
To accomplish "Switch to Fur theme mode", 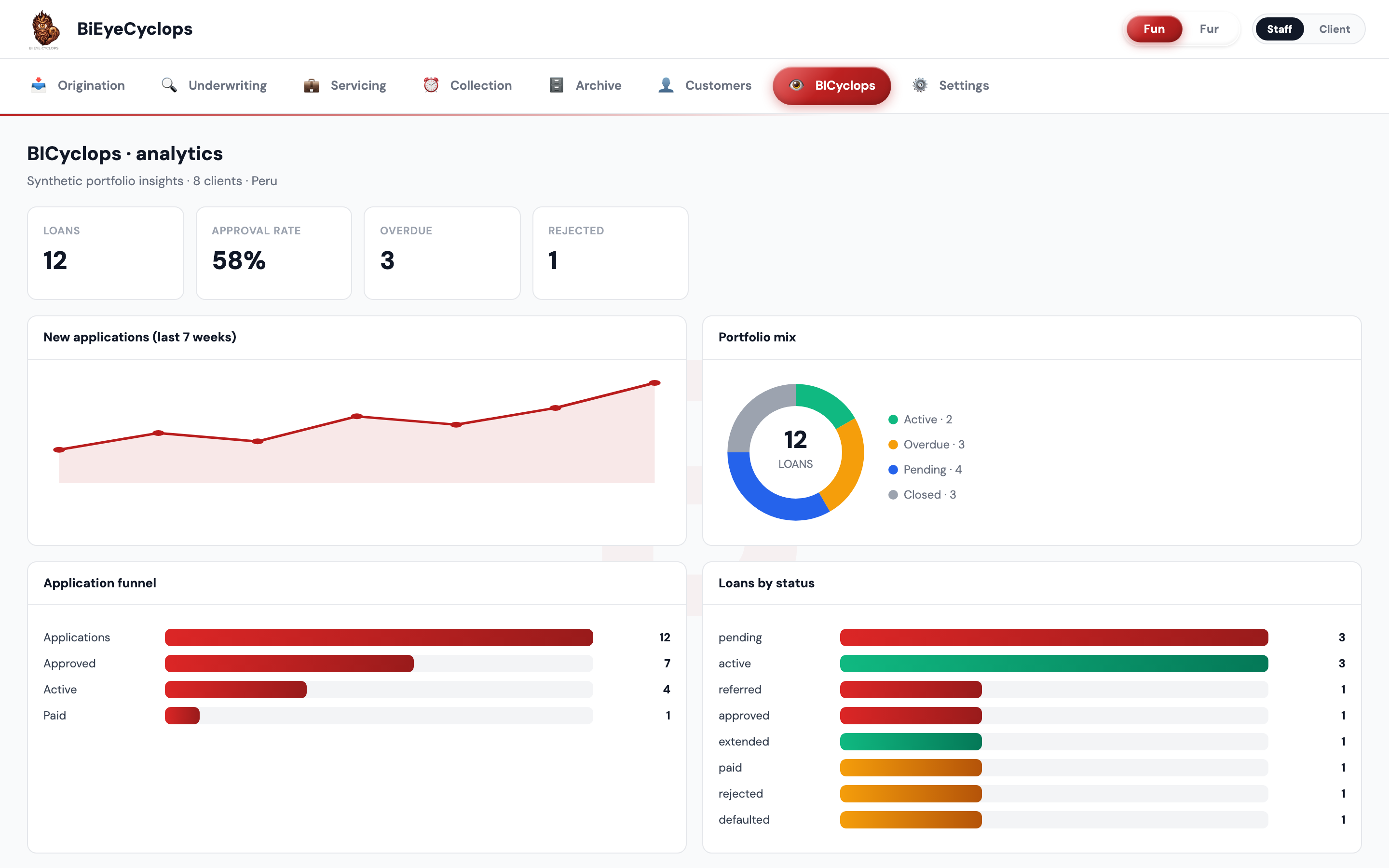I will coord(1209,29).
